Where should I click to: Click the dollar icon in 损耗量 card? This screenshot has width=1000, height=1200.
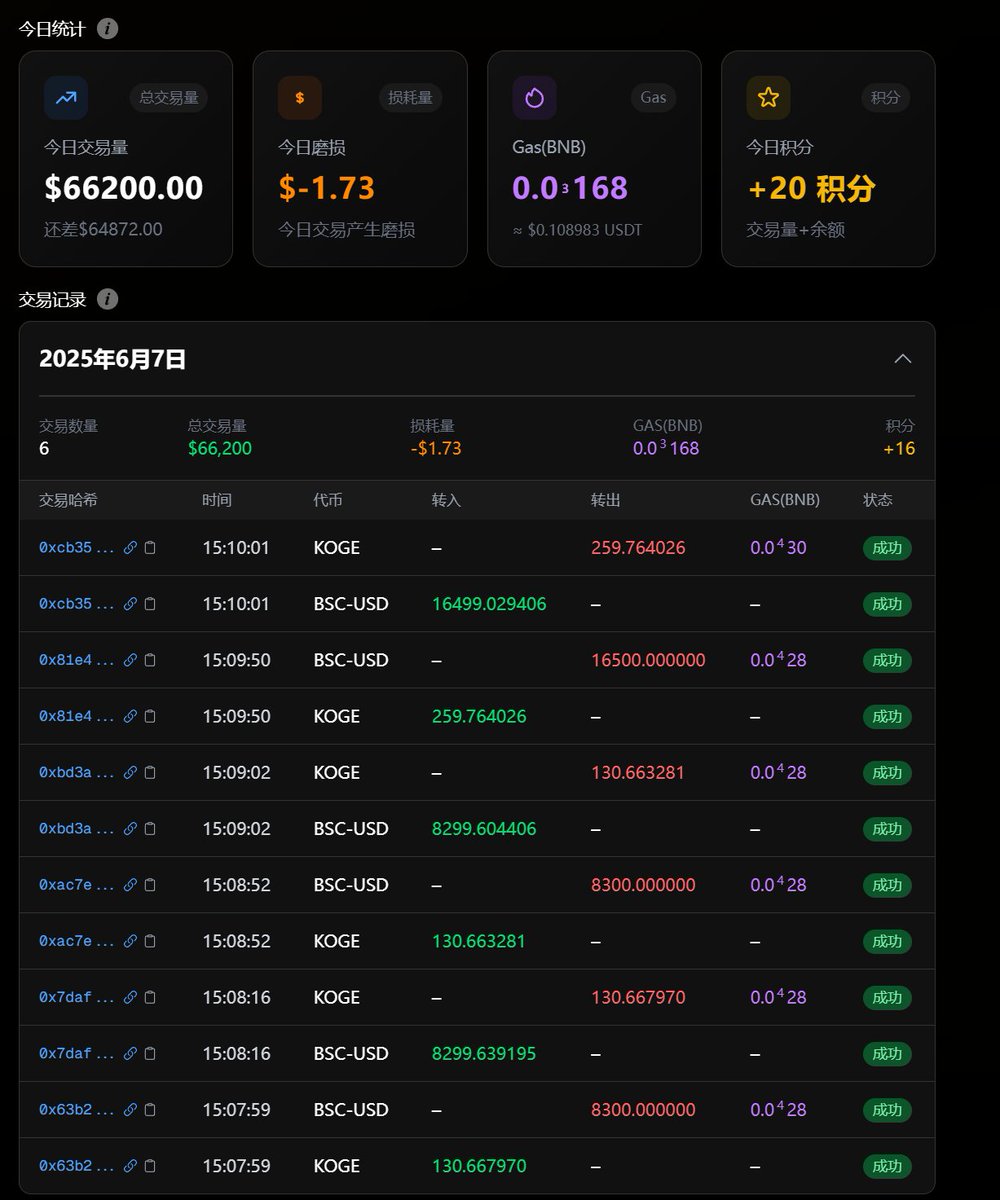(x=300, y=98)
